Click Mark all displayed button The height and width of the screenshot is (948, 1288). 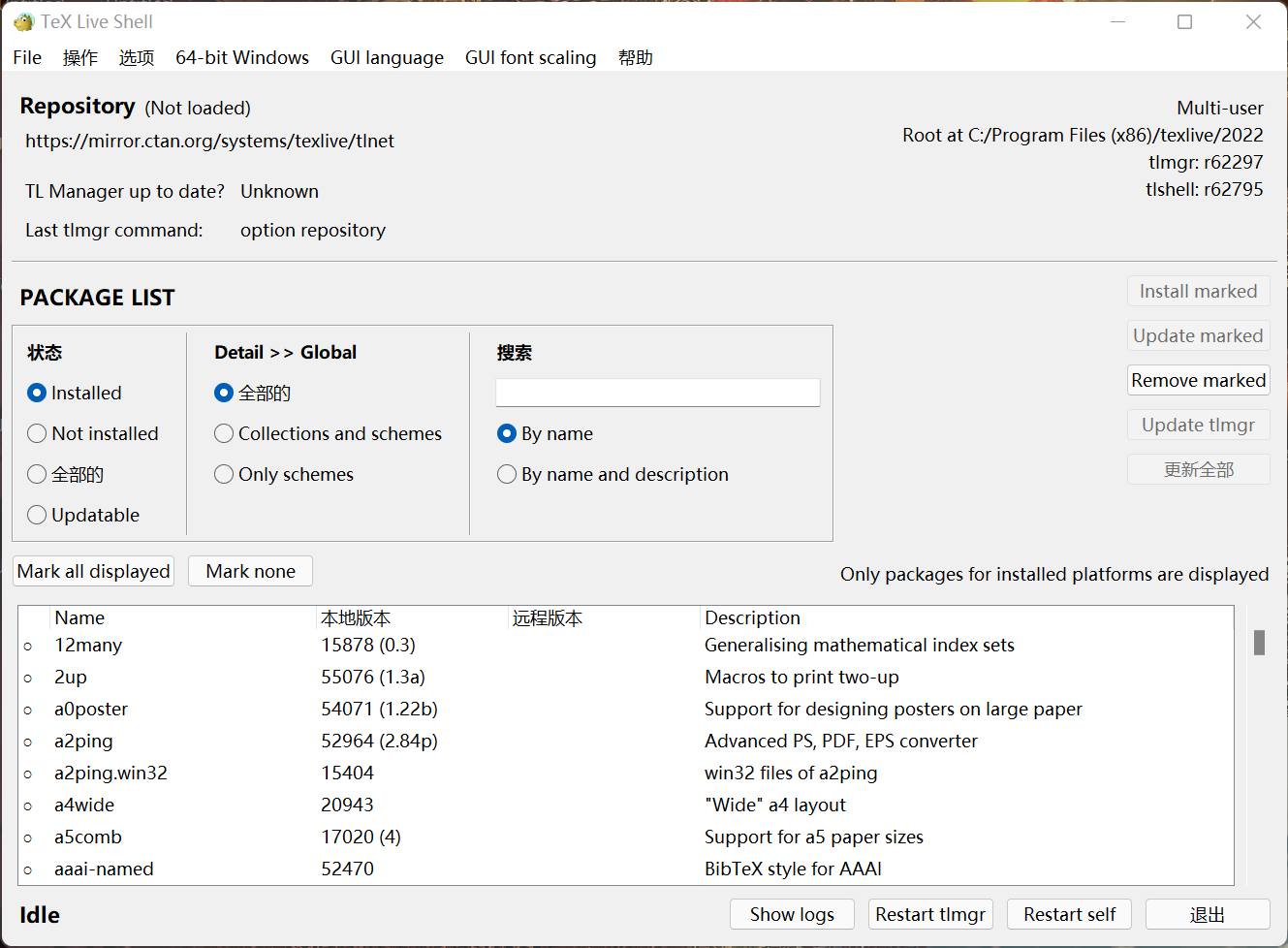94,571
